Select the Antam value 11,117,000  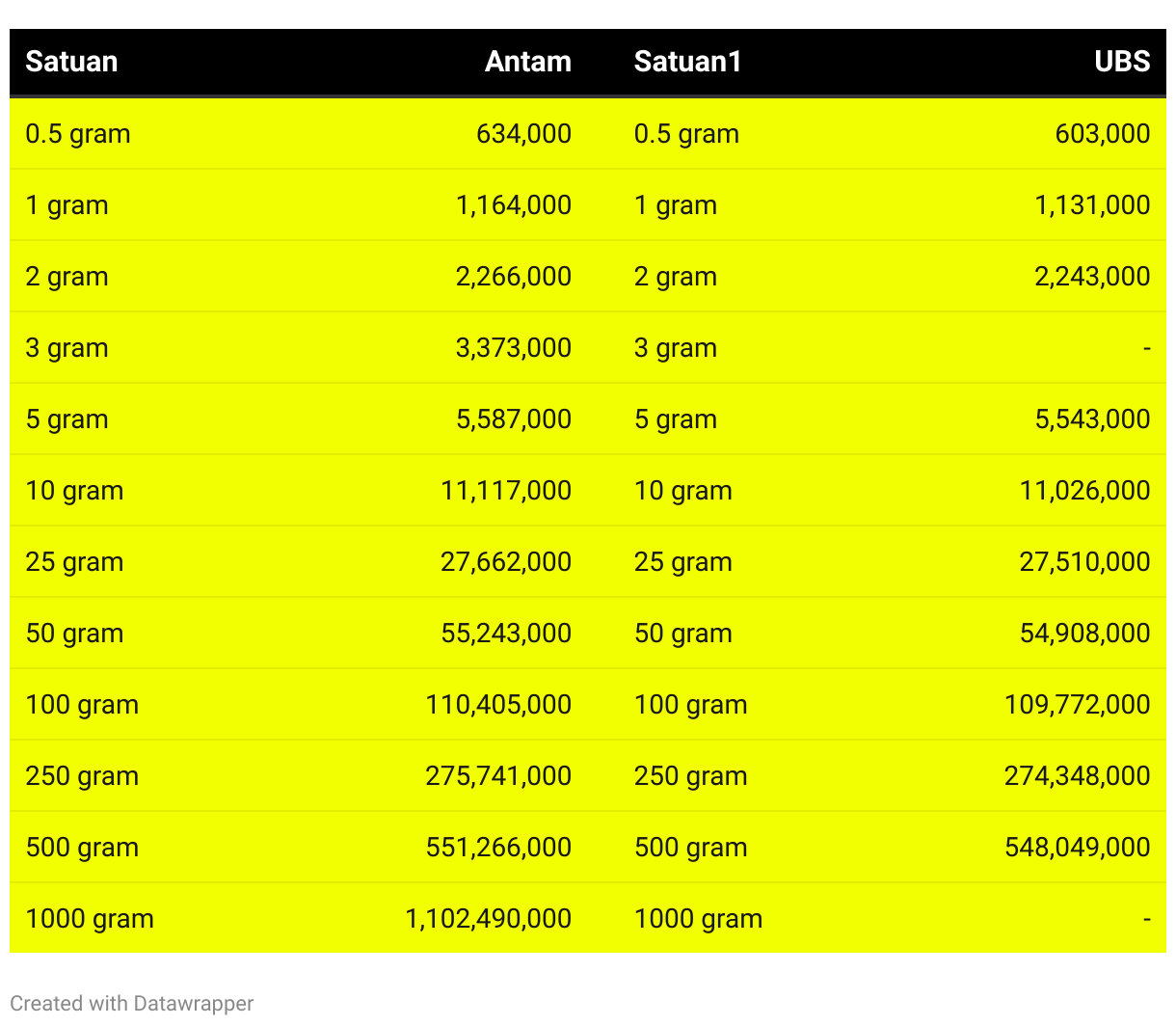click(x=506, y=491)
